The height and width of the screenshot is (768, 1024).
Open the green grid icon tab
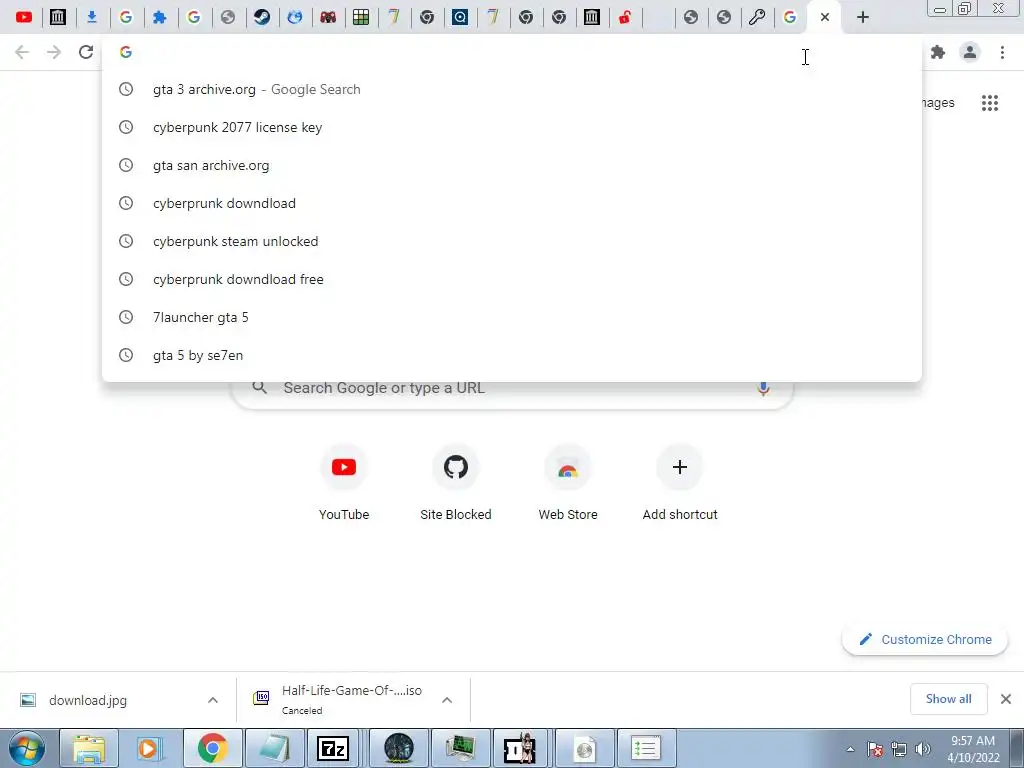361,17
